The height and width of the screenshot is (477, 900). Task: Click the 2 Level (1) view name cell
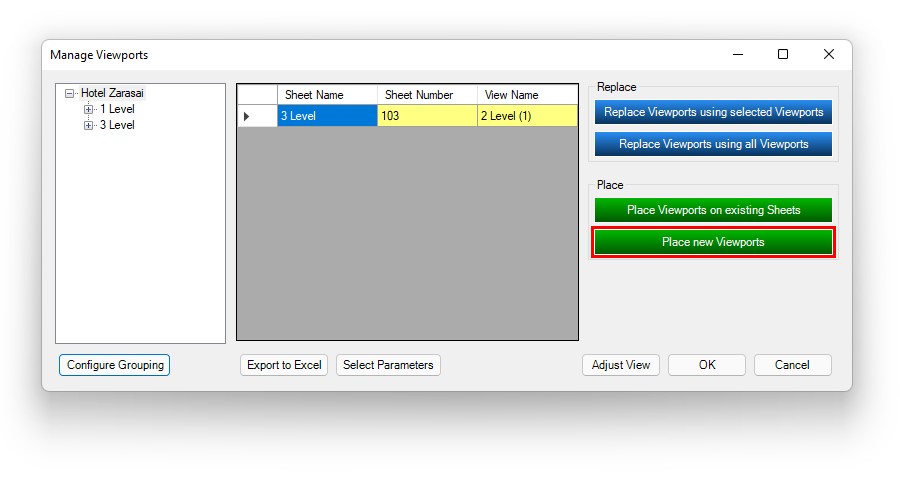tap(527, 116)
